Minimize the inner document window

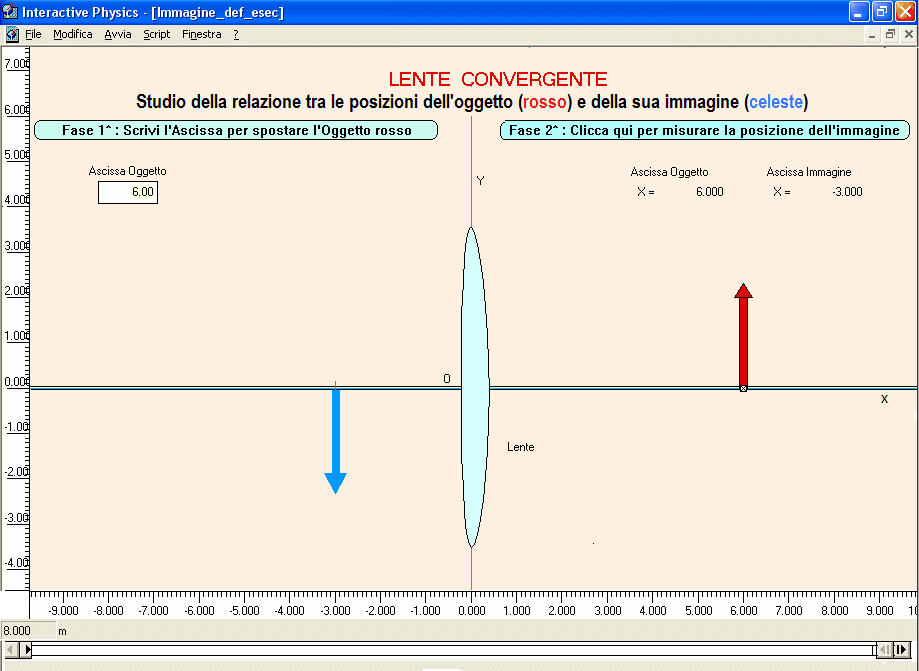pyautogui.click(x=872, y=34)
